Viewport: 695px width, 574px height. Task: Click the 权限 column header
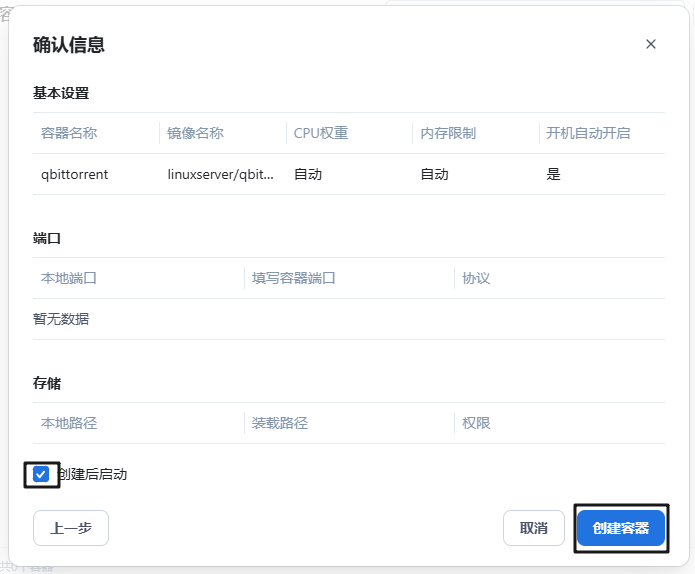pyautogui.click(x=476, y=423)
